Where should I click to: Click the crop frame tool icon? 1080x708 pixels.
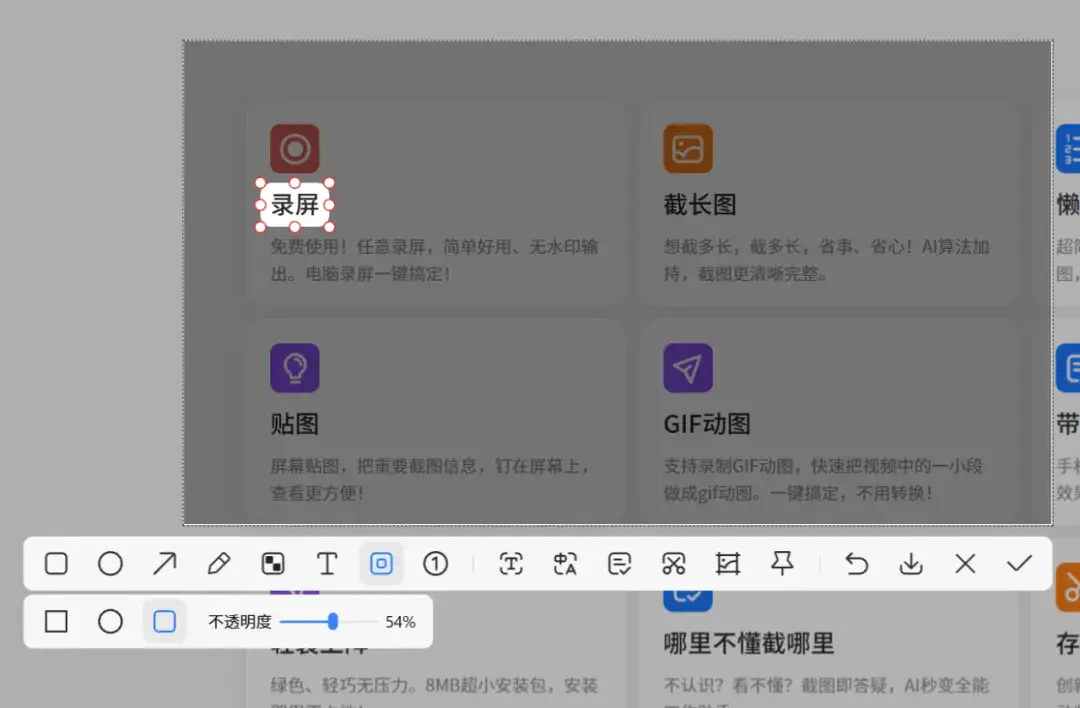pos(727,564)
